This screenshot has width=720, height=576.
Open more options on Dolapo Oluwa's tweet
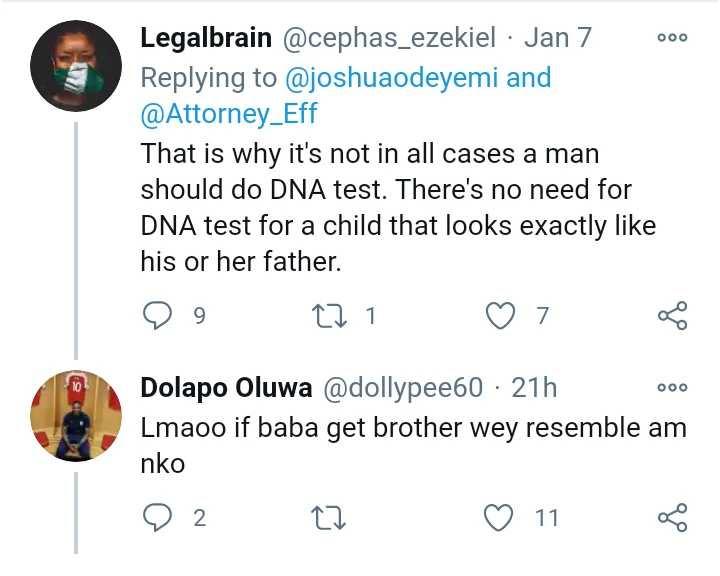click(x=672, y=387)
